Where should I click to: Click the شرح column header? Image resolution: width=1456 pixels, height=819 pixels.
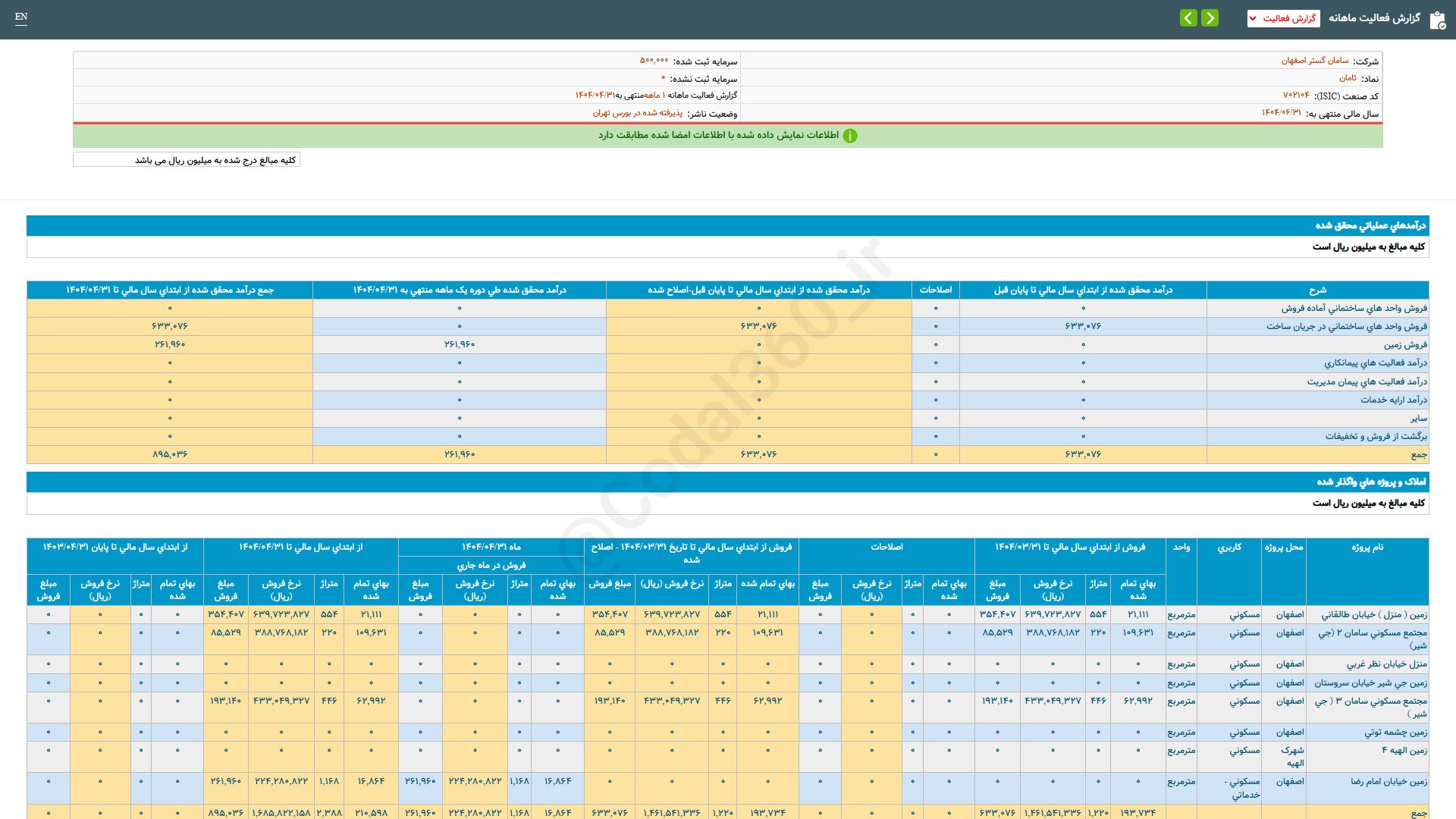[1317, 290]
